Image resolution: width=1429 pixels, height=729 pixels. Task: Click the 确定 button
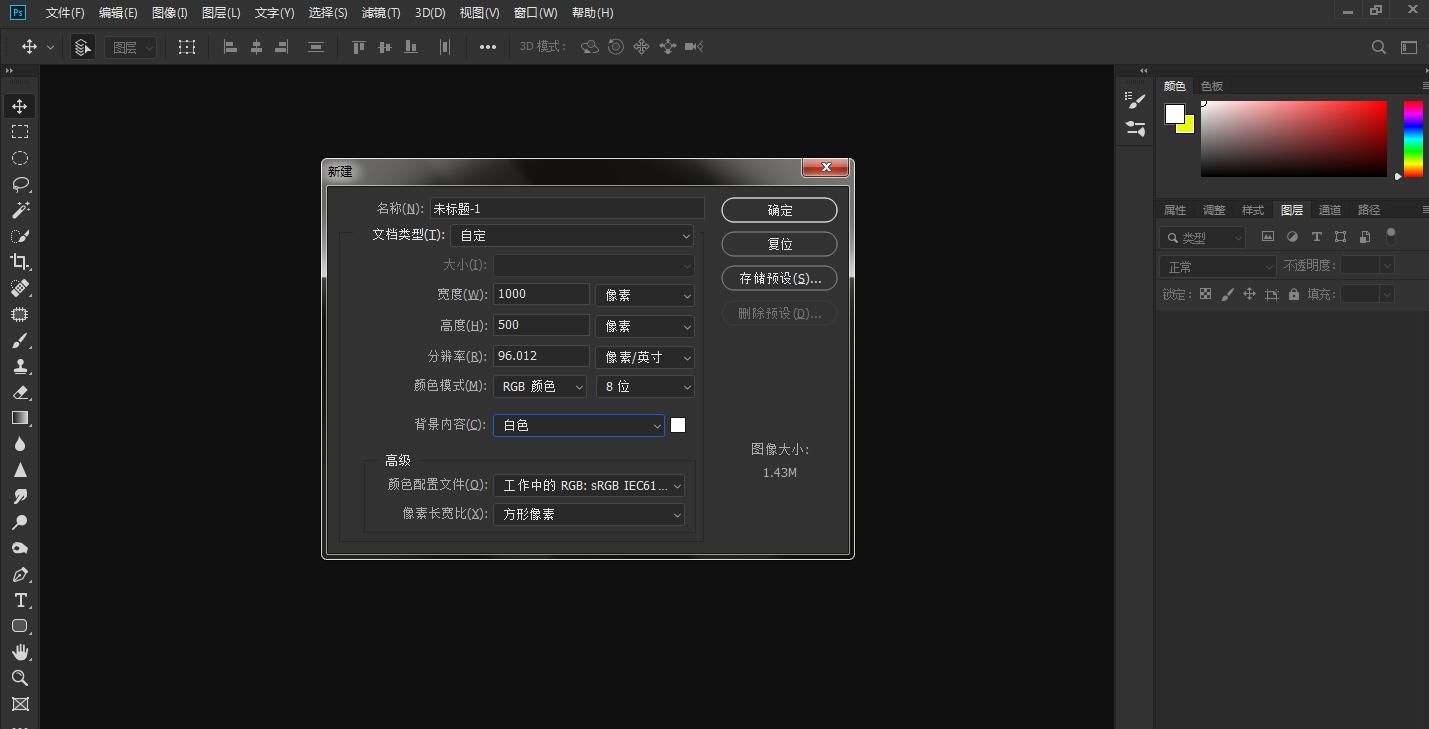pyautogui.click(x=779, y=210)
